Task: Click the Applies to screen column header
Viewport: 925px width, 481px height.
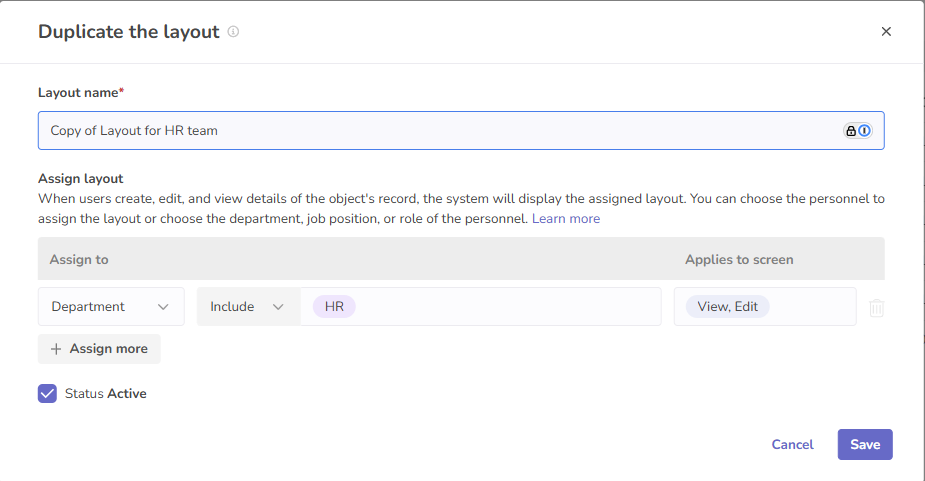Action: coord(739,260)
